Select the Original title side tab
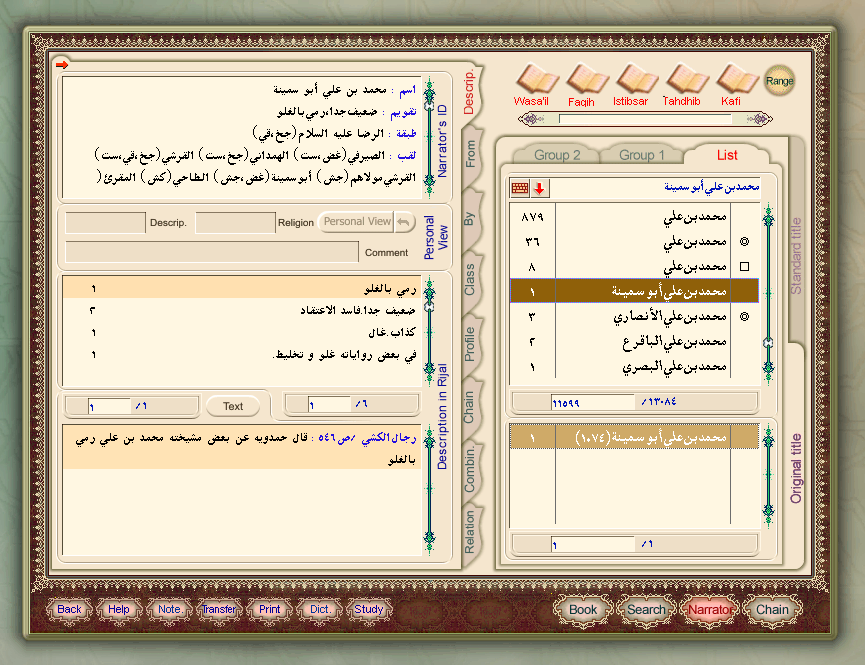Screen dimensions: 865x665 click(x=796, y=468)
